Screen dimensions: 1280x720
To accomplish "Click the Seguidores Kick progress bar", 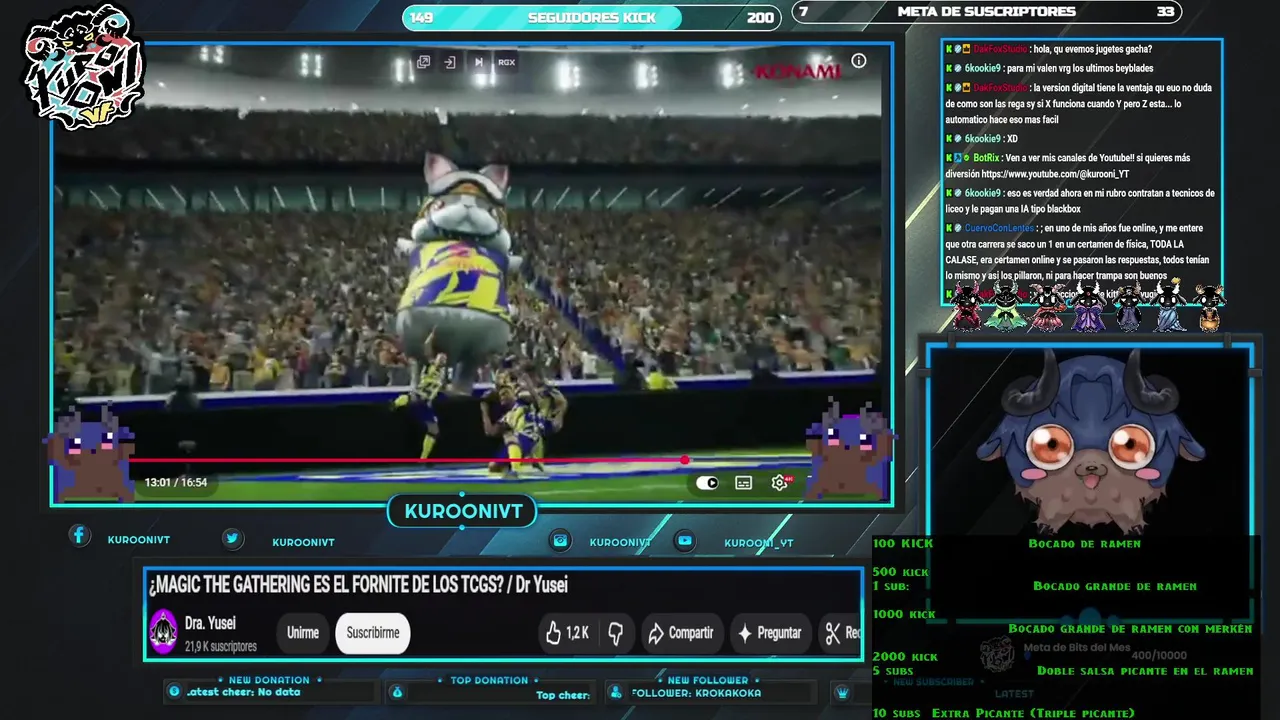I will (592, 17).
